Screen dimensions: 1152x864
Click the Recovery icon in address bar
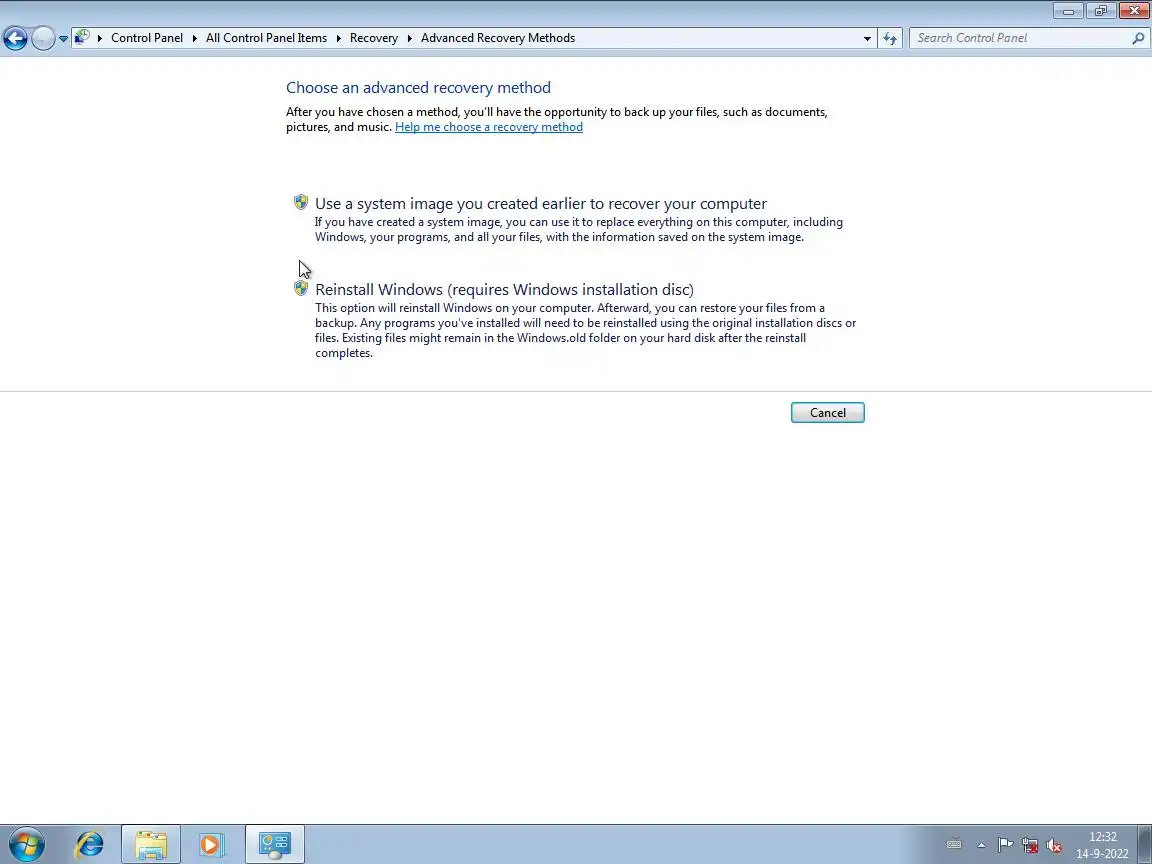[x=82, y=37]
